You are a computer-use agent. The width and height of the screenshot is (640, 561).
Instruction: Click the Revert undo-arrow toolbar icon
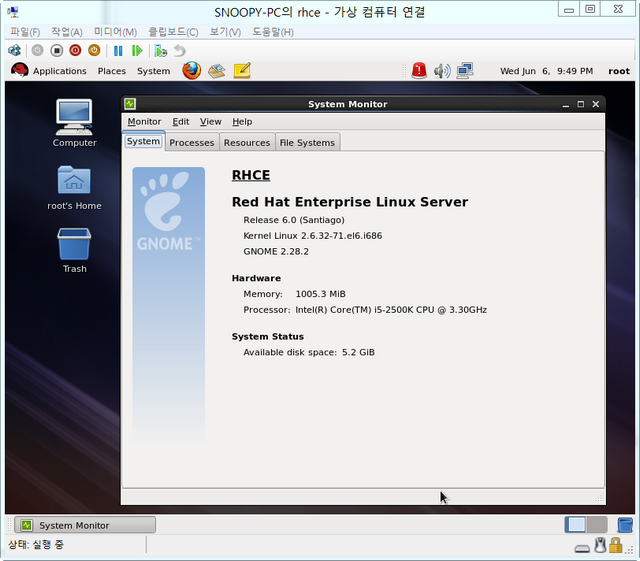(x=180, y=51)
